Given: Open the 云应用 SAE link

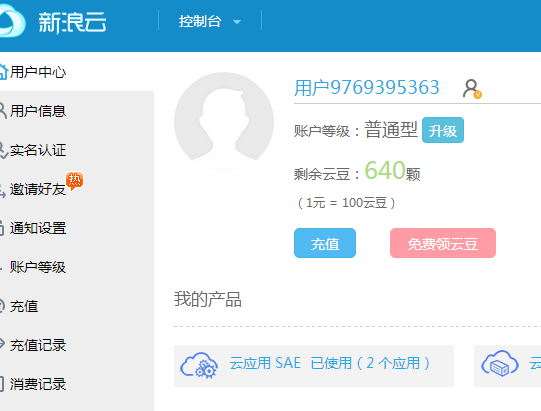Looking at the screenshot, I should pyautogui.click(x=265, y=363).
